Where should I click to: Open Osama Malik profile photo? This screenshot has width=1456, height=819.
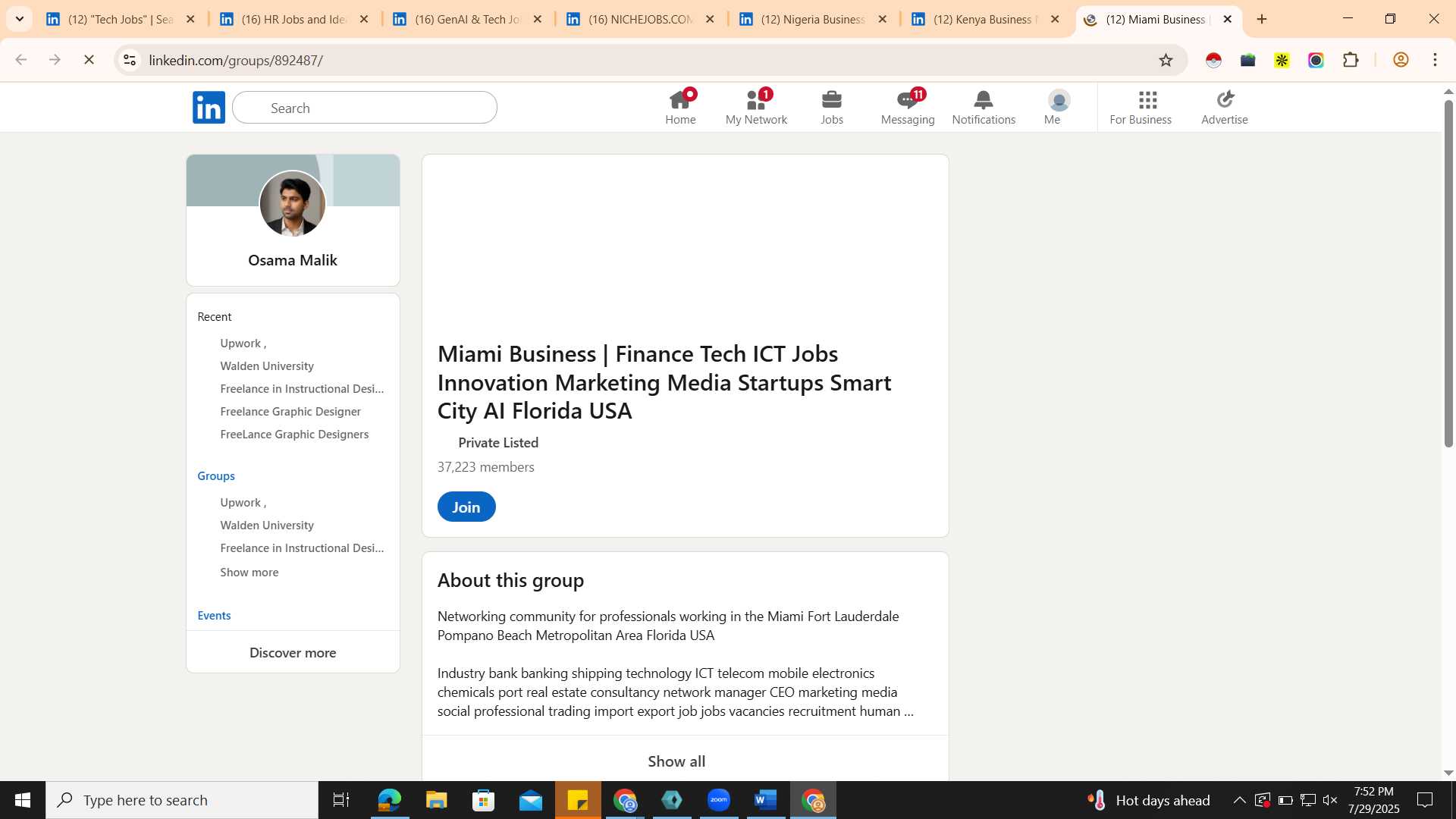(x=293, y=203)
